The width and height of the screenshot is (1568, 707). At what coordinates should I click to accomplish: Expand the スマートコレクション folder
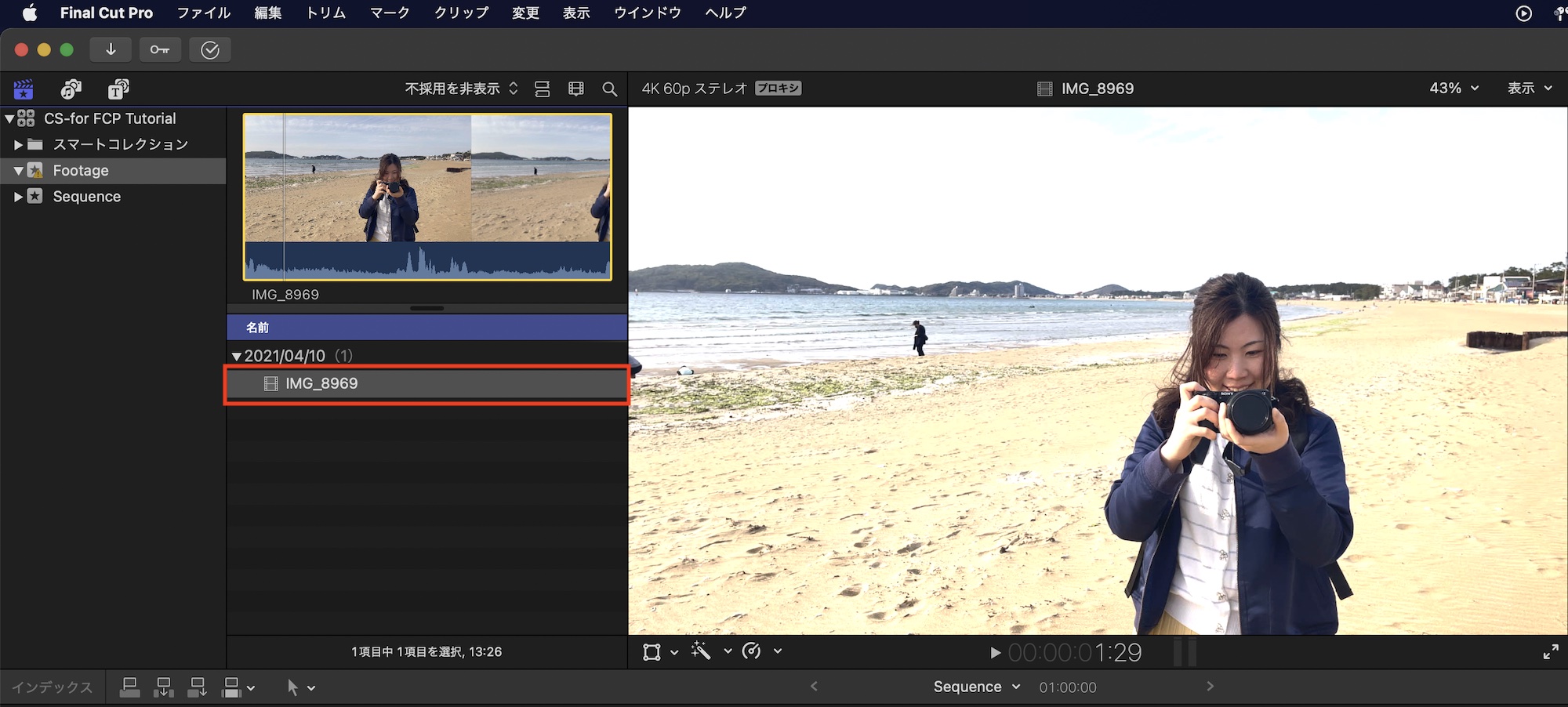18,145
